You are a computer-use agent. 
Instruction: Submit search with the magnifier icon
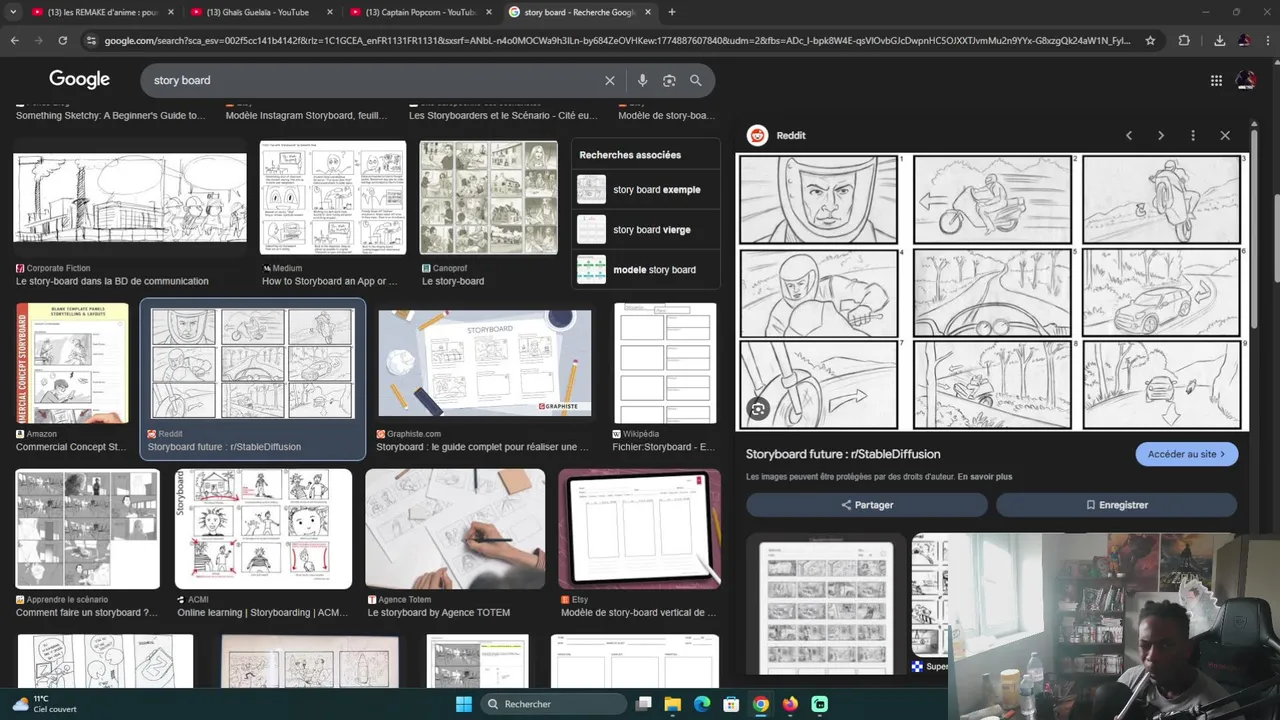pos(696,80)
